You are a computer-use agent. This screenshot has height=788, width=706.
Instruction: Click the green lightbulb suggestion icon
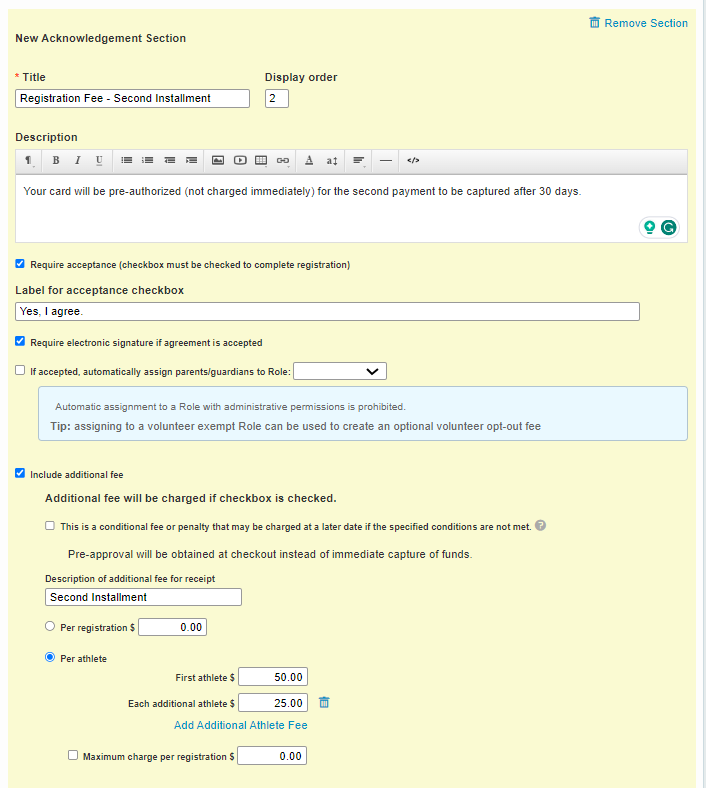[650, 228]
